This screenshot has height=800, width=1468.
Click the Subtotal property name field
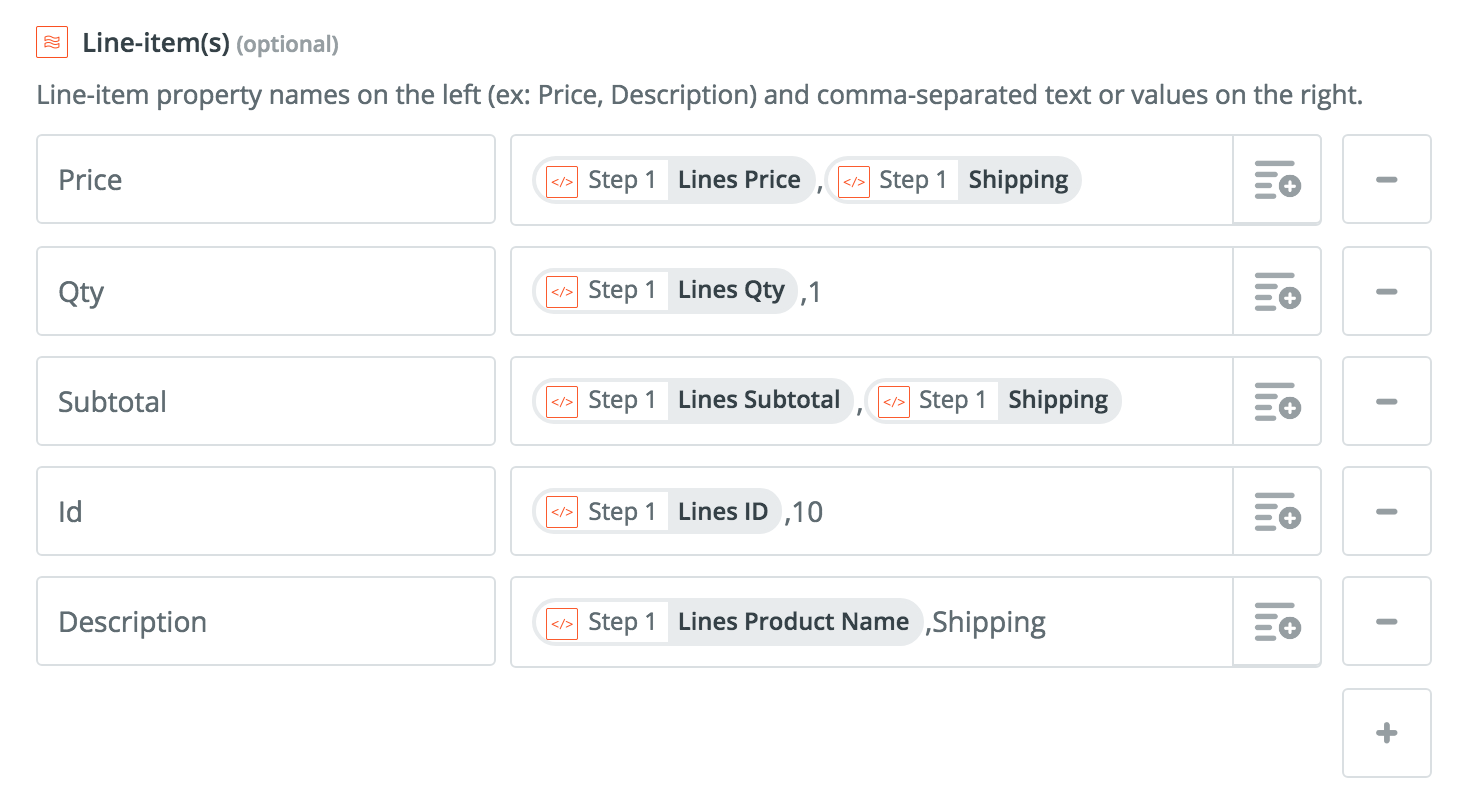[x=265, y=401]
